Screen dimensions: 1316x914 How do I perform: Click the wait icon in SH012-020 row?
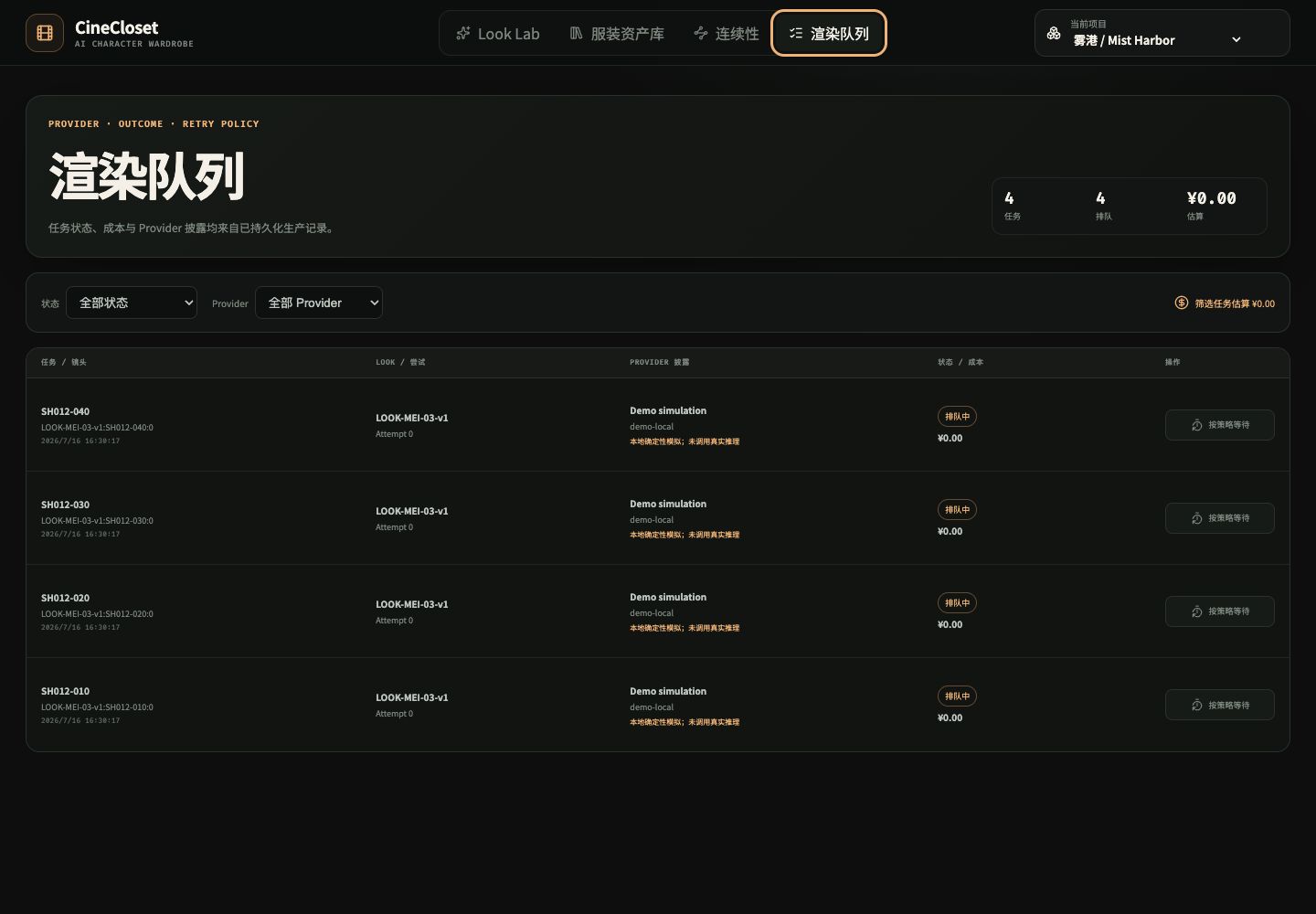1196,611
